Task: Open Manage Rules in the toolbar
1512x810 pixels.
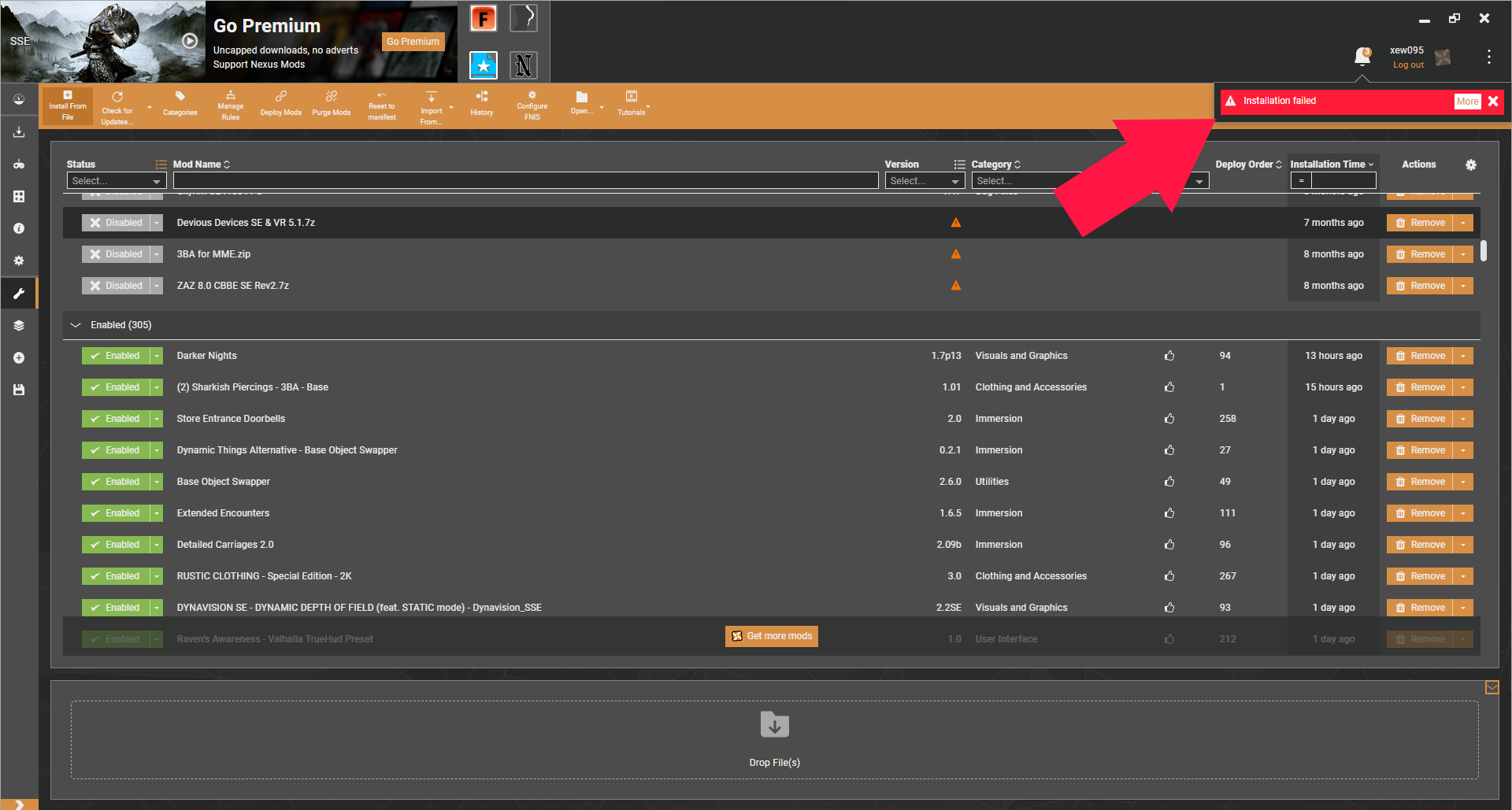Action: click(x=231, y=105)
